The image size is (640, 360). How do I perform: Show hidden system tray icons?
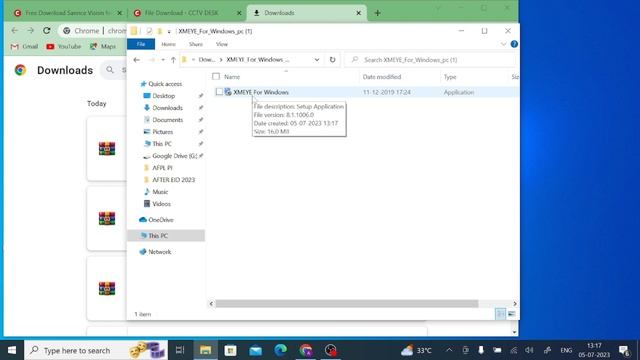pos(449,350)
